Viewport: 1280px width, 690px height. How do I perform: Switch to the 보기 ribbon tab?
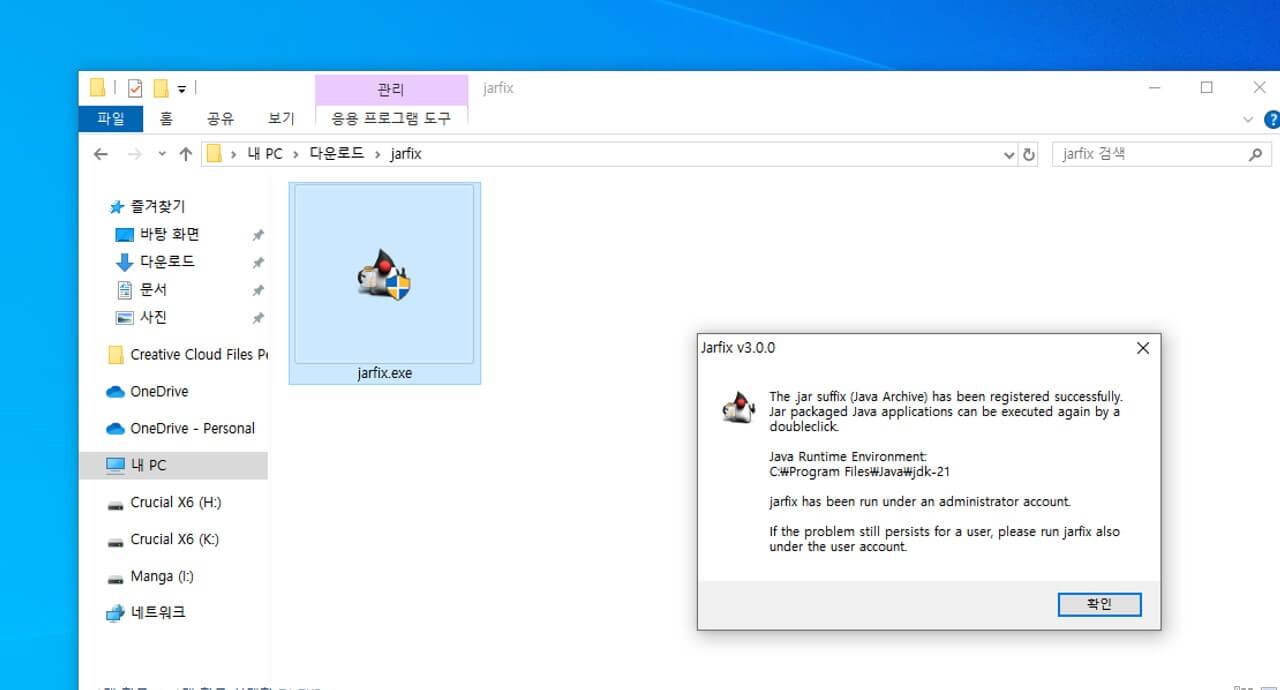point(281,118)
